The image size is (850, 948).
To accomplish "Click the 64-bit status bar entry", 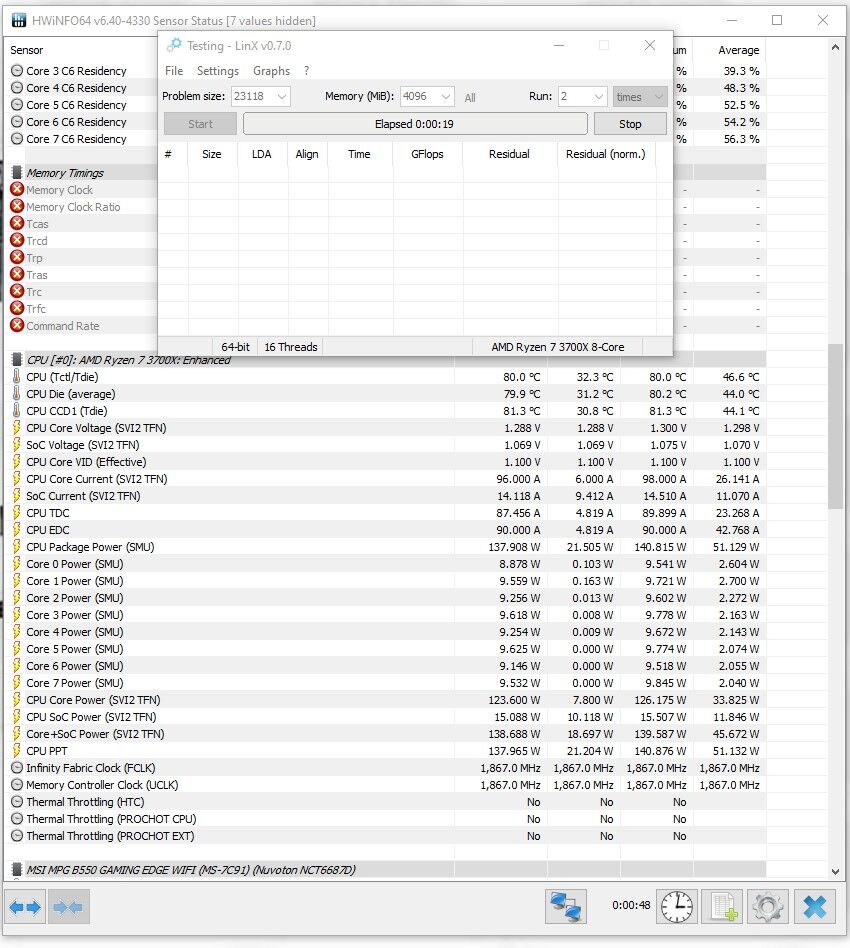I will [235, 347].
